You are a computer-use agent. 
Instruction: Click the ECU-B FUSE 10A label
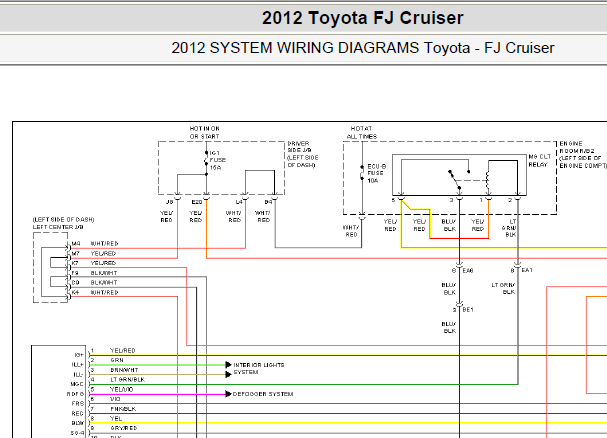point(376,173)
